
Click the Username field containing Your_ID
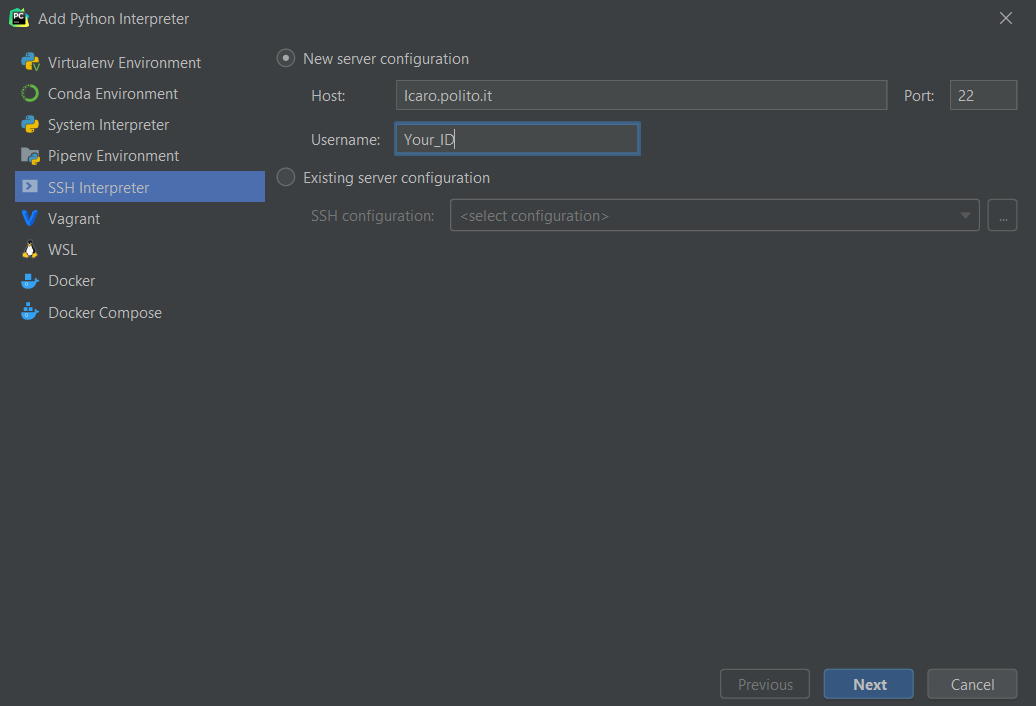(517, 139)
